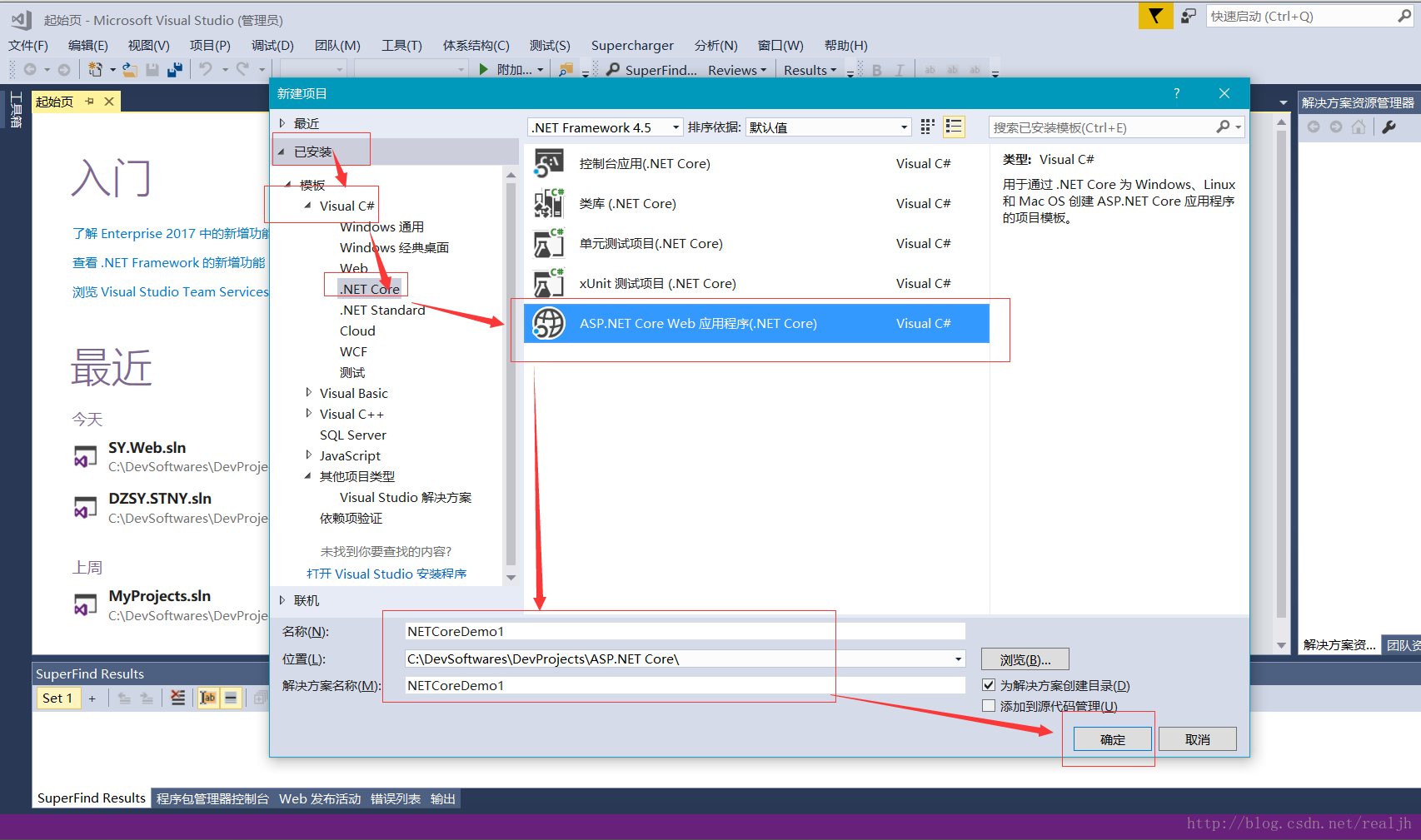
Task: Click the help question mark in dialog
Action: click(1177, 93)
